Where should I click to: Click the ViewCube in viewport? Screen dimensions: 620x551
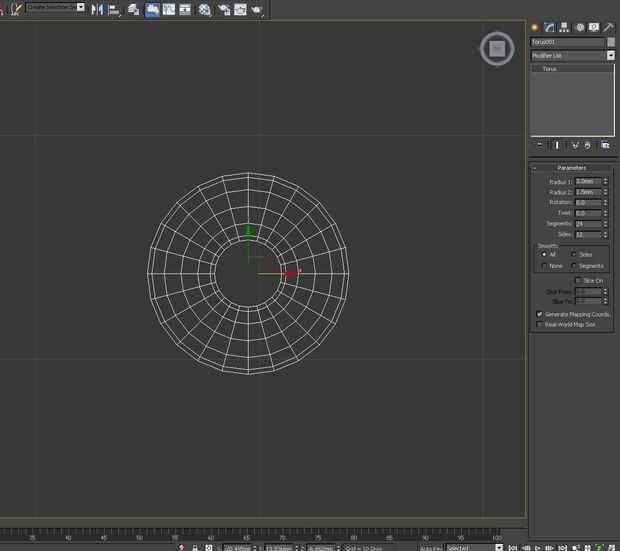[497, 48]
